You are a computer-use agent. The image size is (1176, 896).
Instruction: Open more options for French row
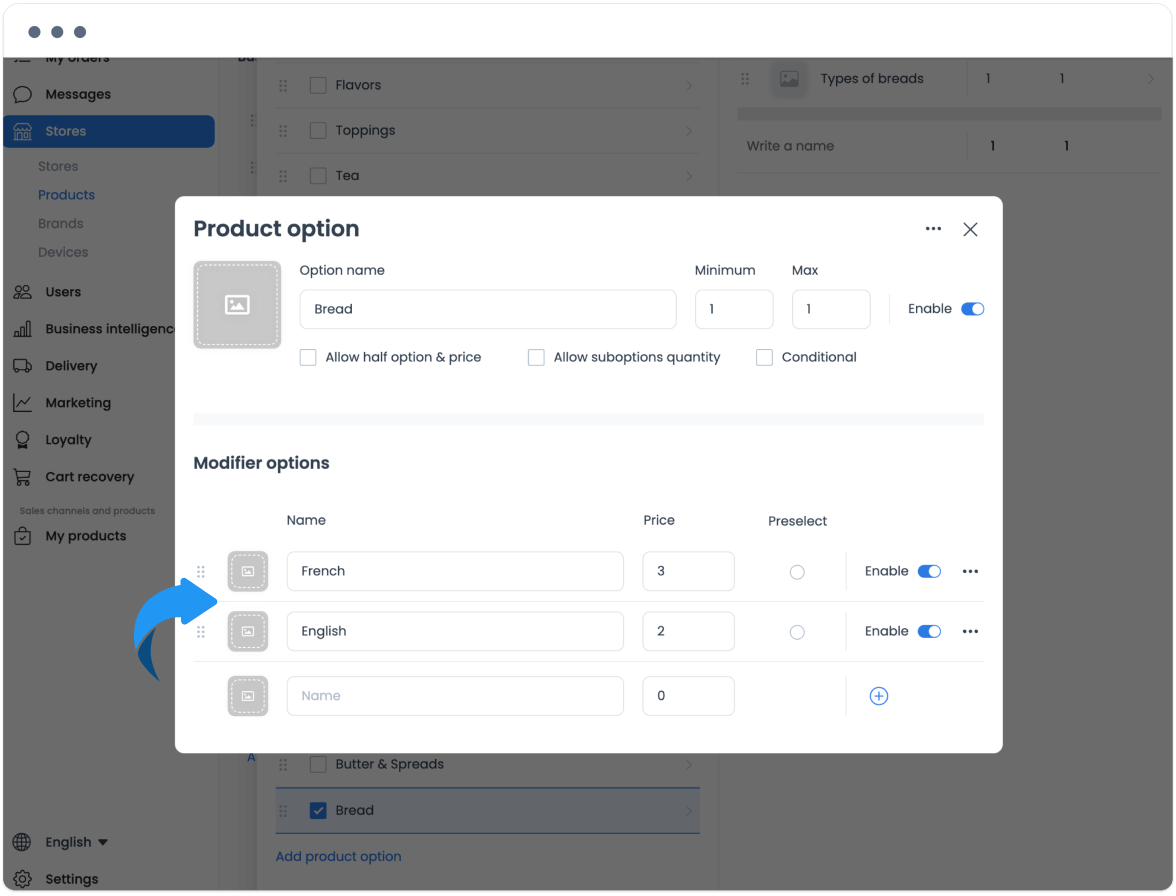coord(970,571)
